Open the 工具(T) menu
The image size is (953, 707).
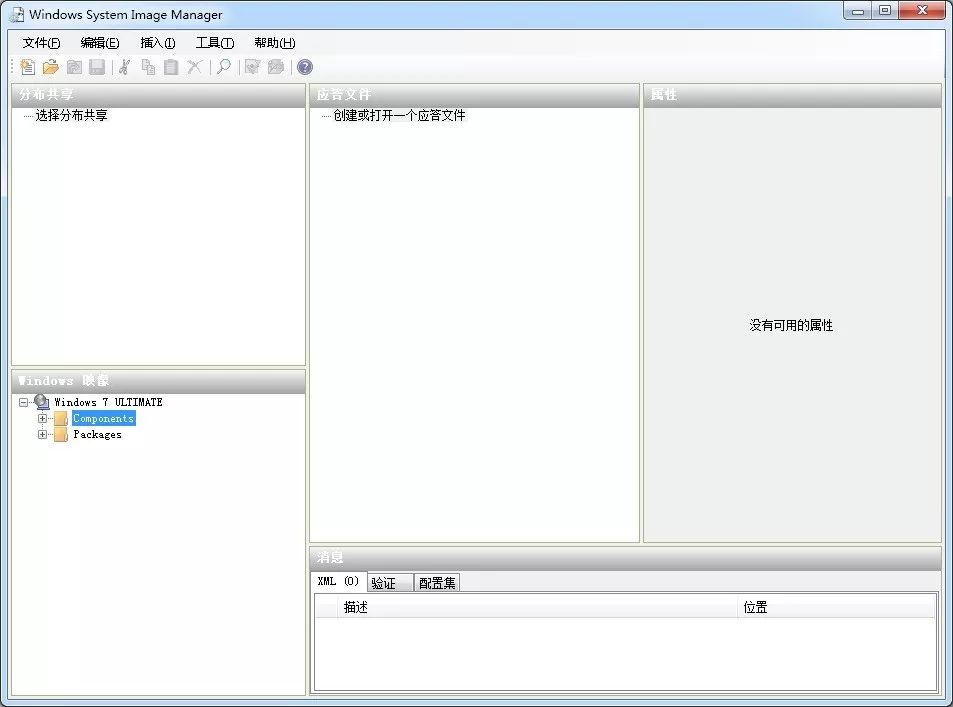[215, 43]
